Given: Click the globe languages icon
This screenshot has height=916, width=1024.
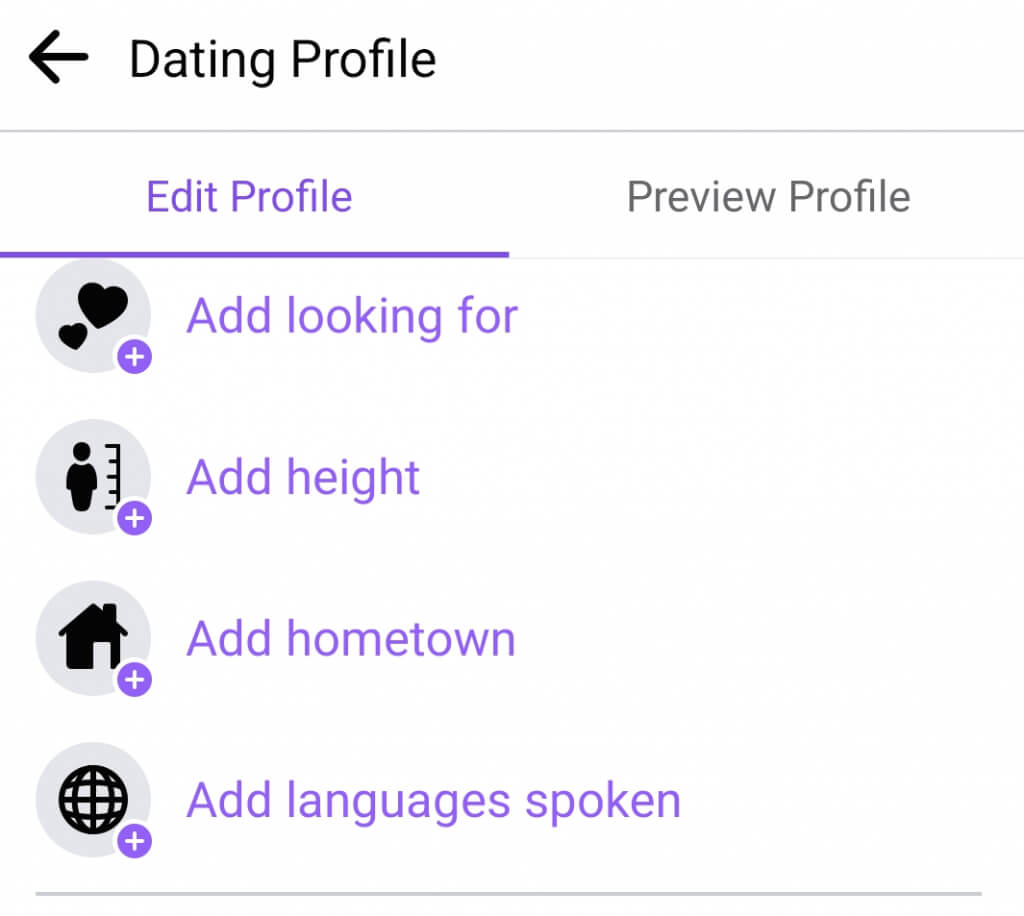Looking at the screenshot, I should [x=93, y=799].
